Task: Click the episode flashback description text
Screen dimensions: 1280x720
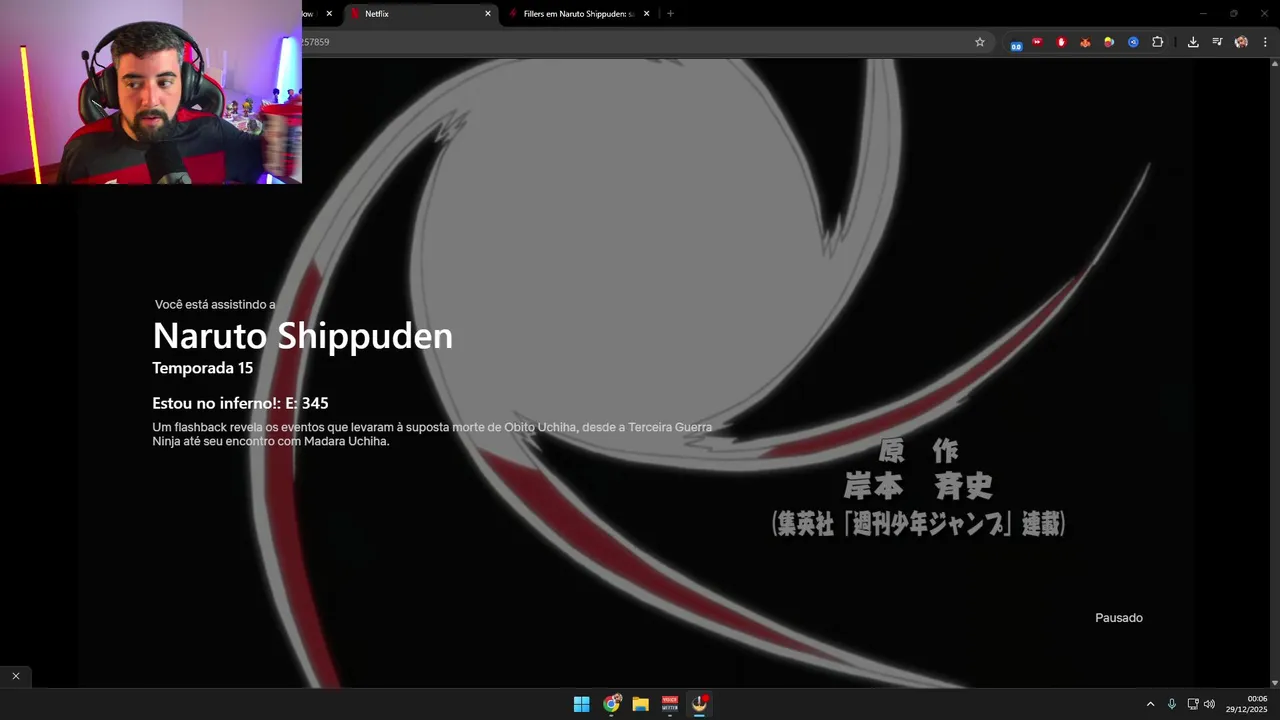Action: [432, 434]
